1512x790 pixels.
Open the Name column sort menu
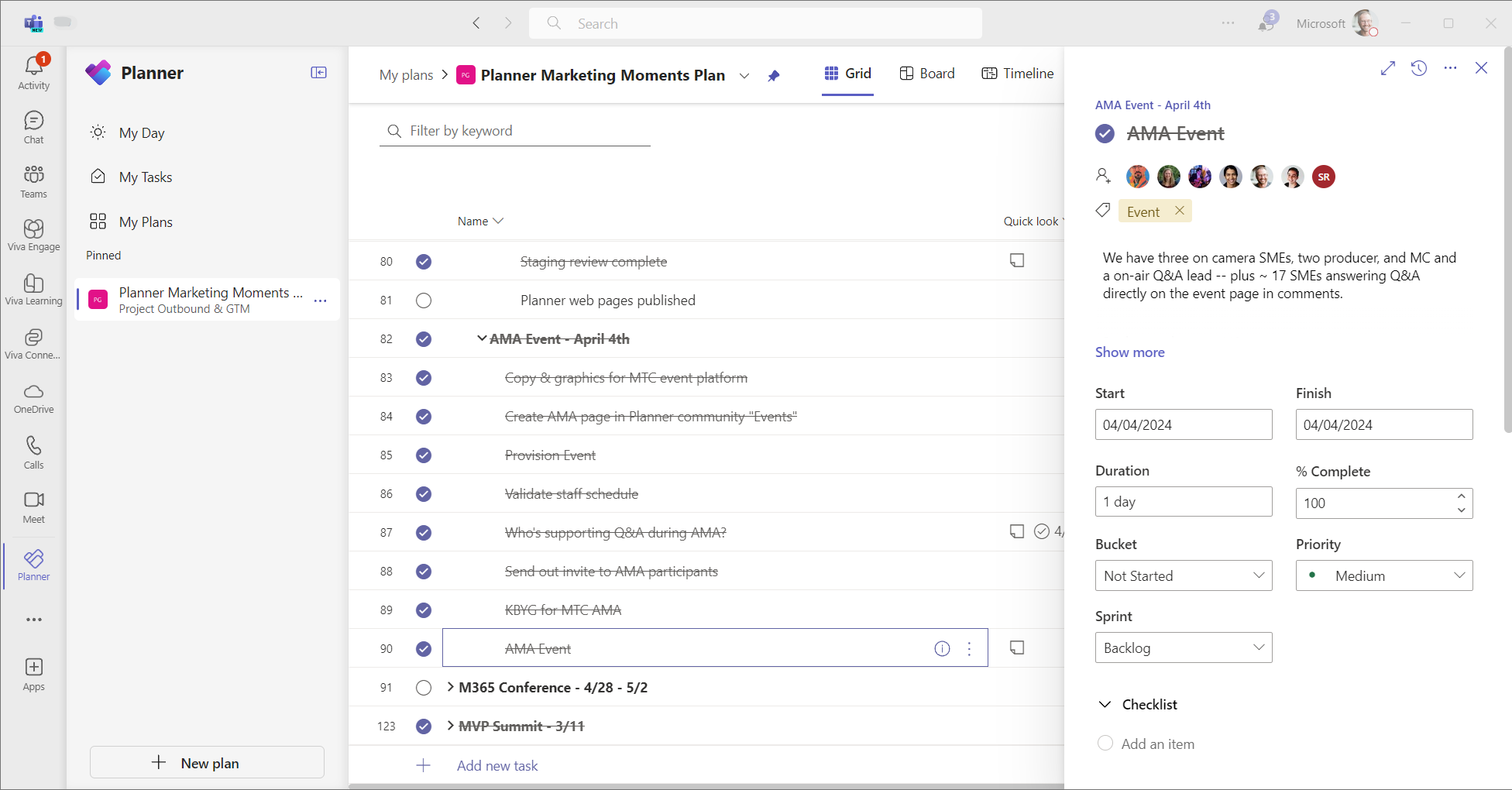(481, 222)
